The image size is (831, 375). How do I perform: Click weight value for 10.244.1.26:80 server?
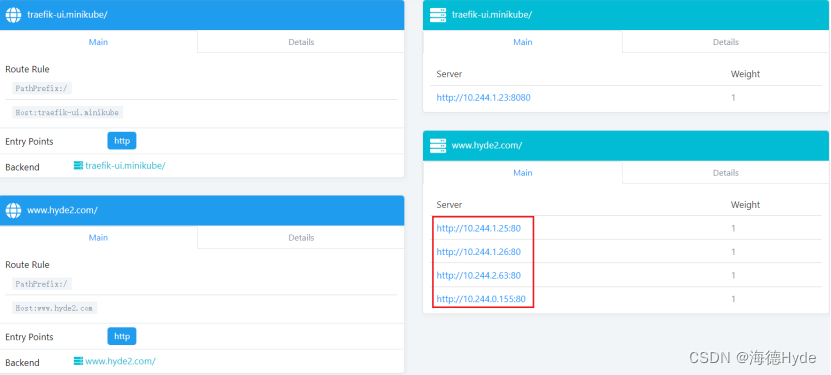733,252
